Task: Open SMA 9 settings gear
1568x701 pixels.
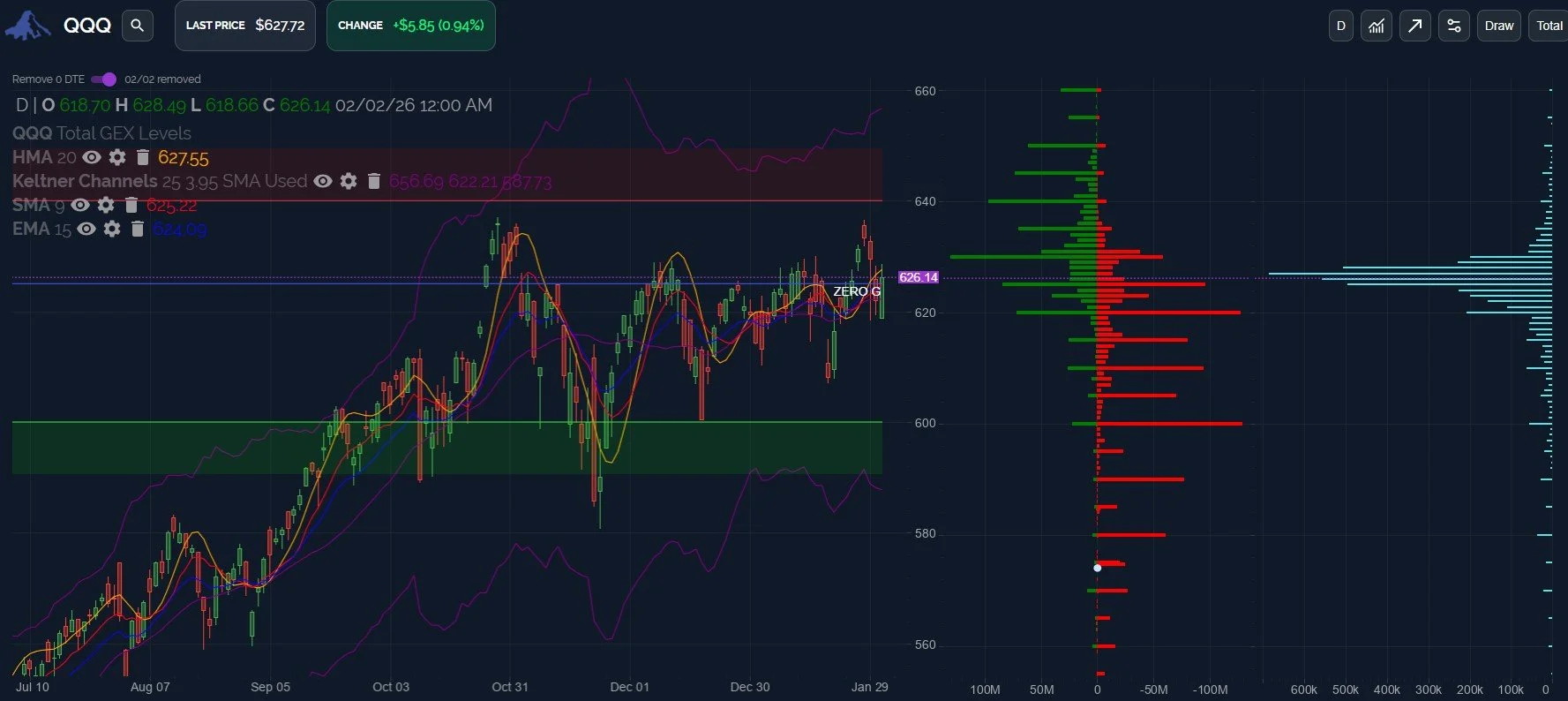Action: point(106,205)
